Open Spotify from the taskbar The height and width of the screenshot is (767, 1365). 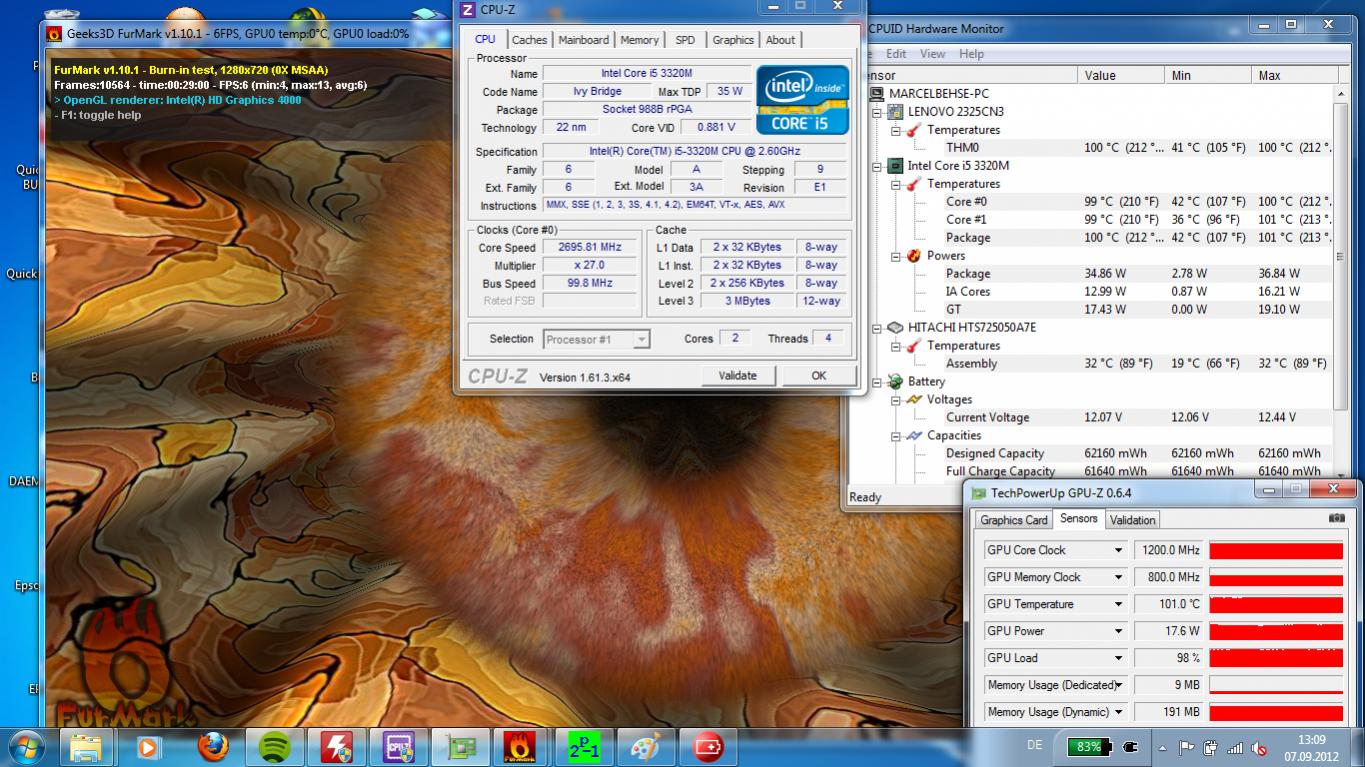point(274,747)
